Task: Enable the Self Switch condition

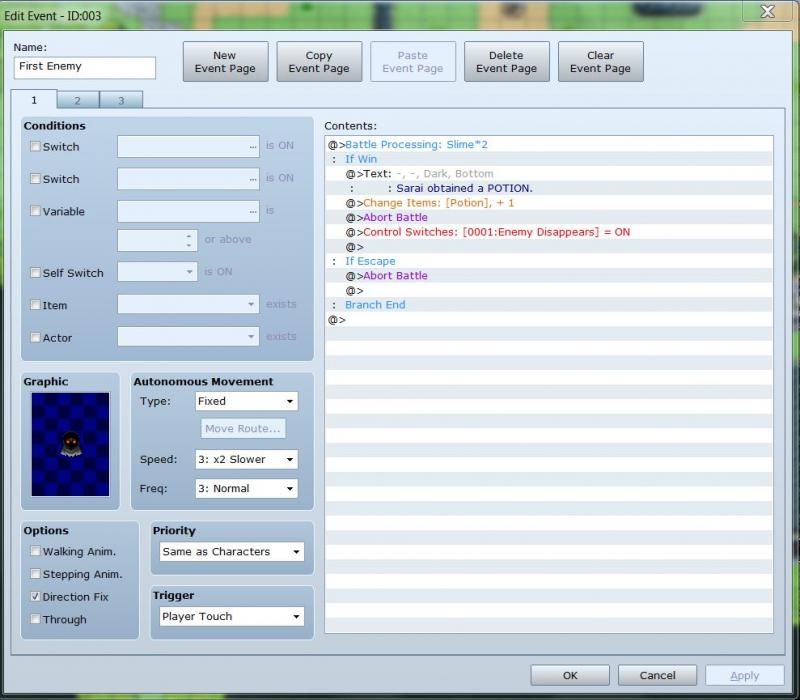Action: coord(36,273)
